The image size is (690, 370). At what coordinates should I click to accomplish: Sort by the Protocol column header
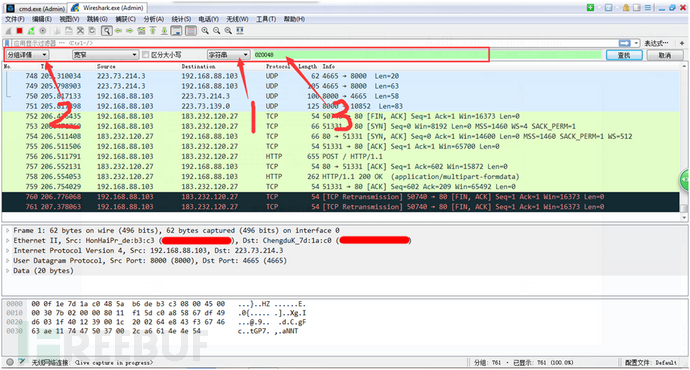click(x=278, y=66)
